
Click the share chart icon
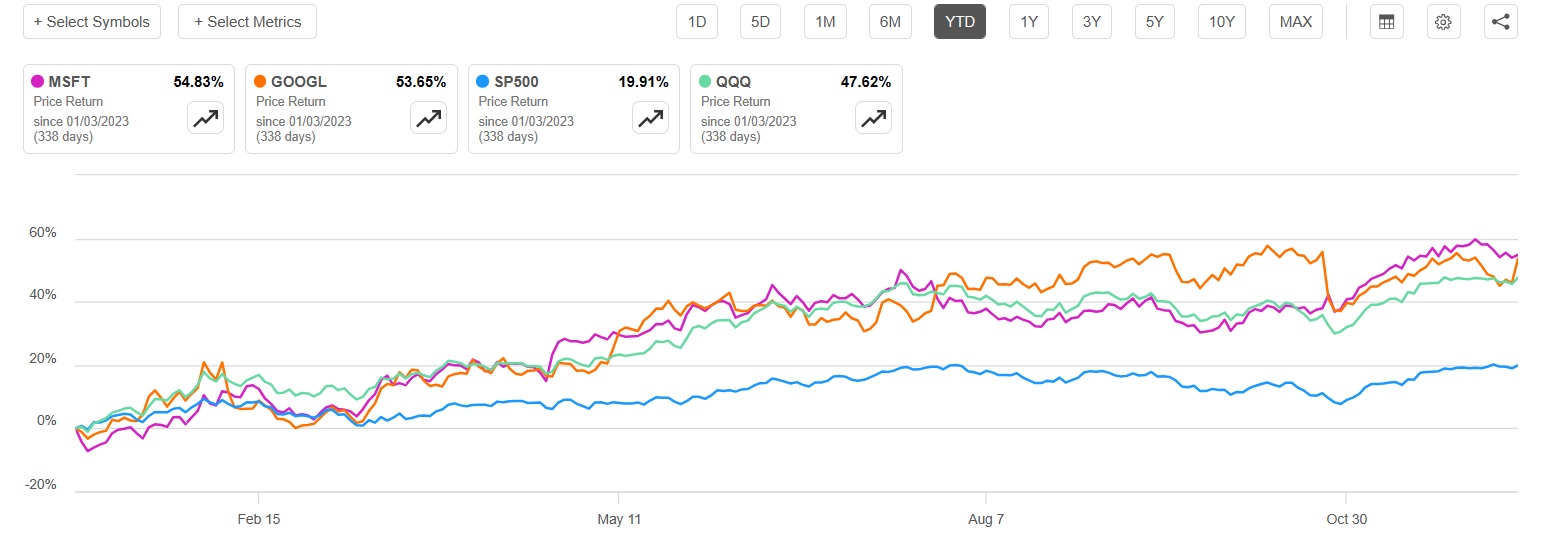click(x=1501, y=22)
